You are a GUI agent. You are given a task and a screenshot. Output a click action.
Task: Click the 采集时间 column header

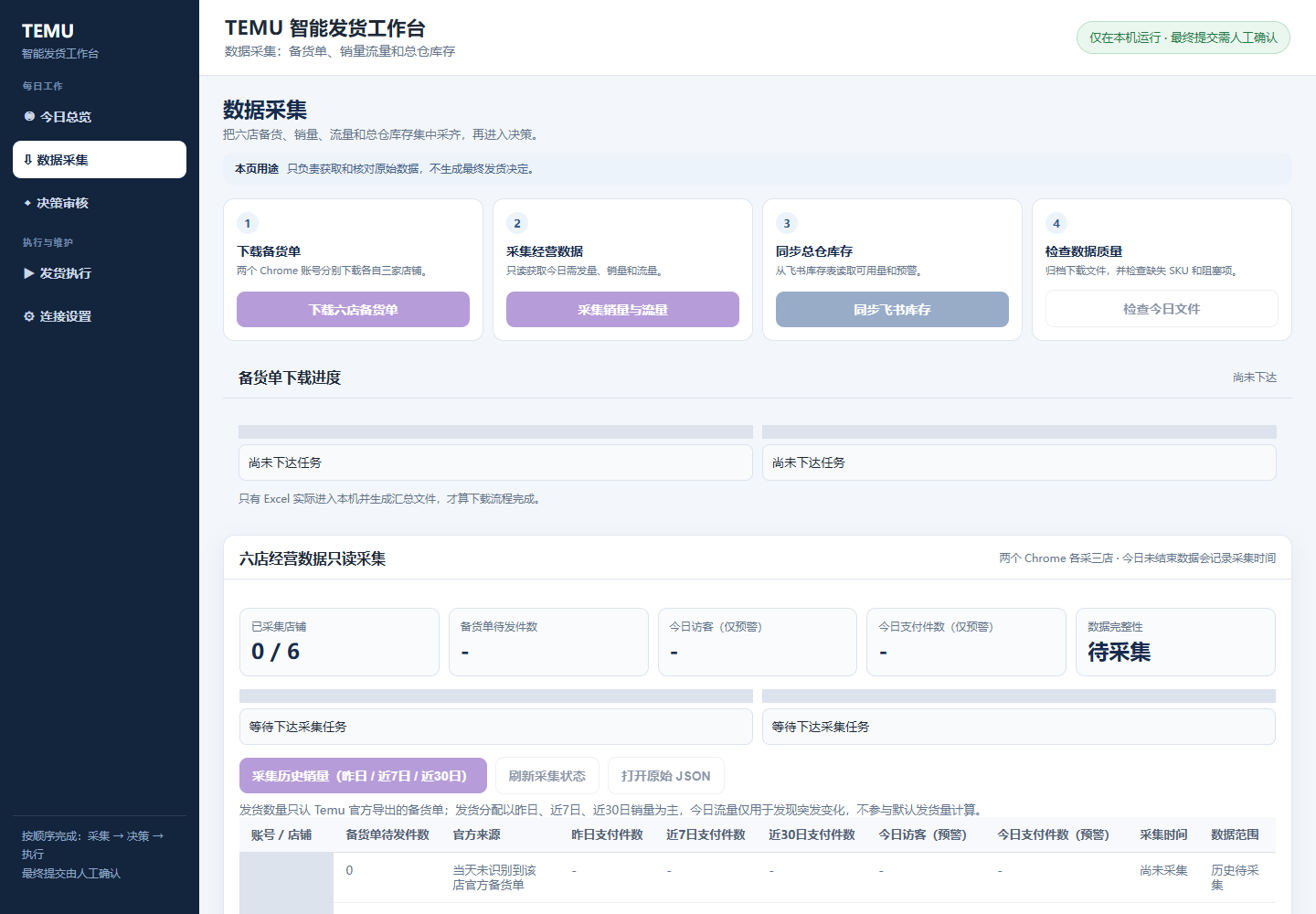click(1163, 834)
